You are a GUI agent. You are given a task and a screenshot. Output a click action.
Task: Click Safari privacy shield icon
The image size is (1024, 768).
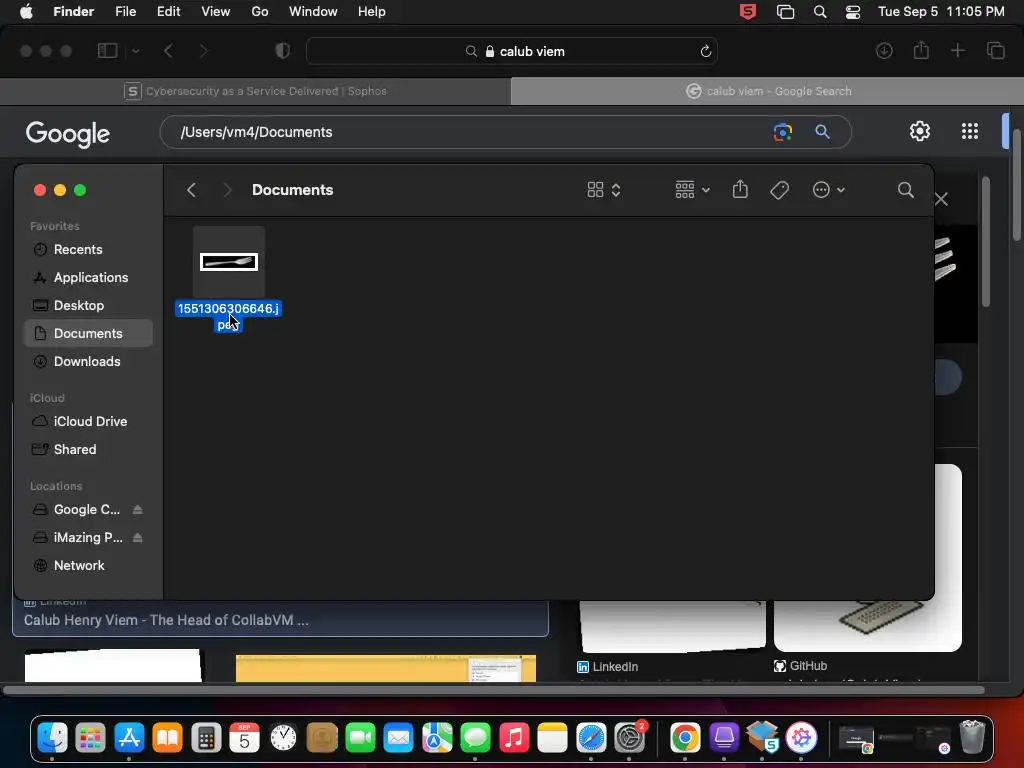283,51
